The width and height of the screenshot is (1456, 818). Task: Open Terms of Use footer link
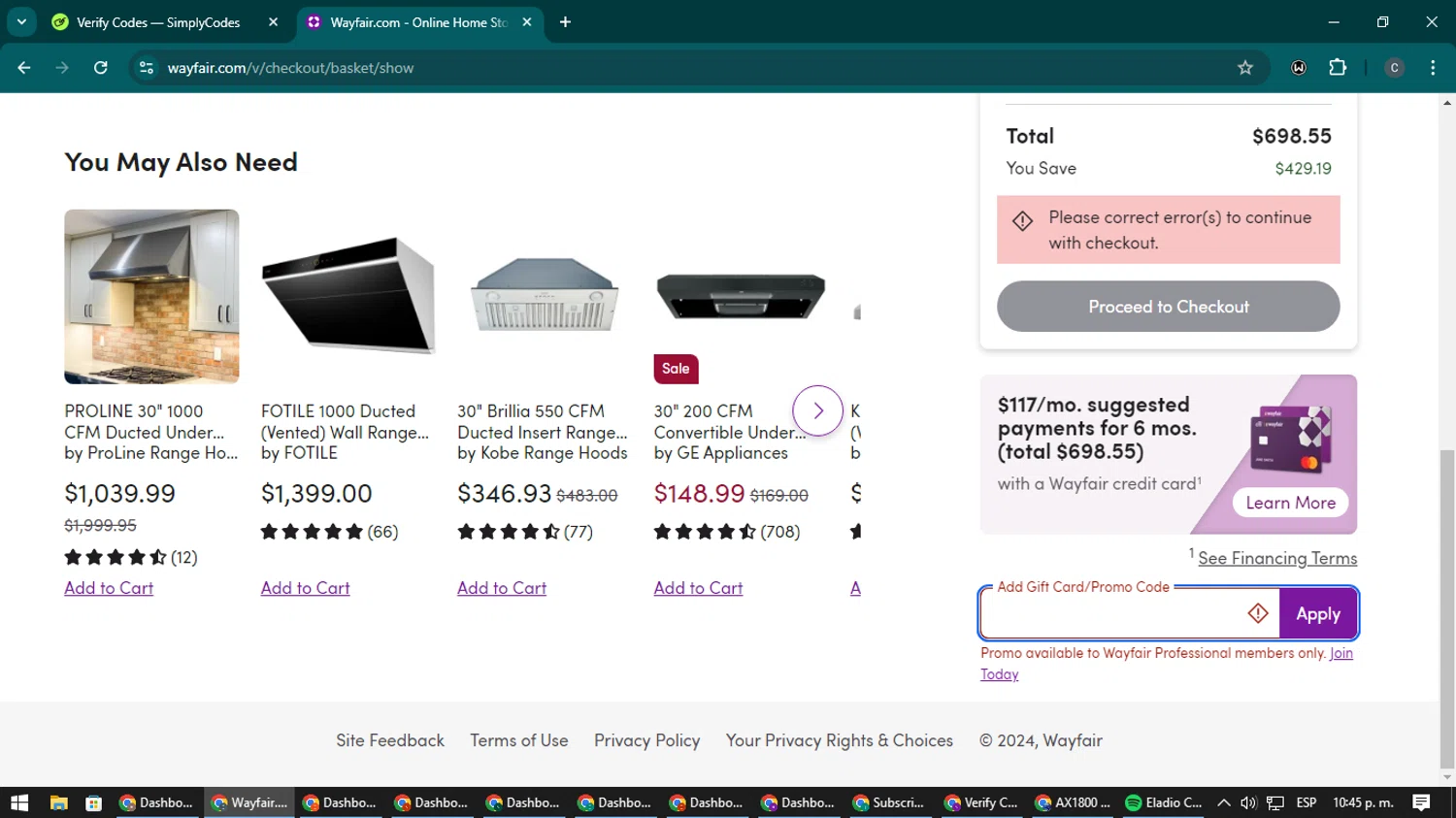tap(519, 740)
